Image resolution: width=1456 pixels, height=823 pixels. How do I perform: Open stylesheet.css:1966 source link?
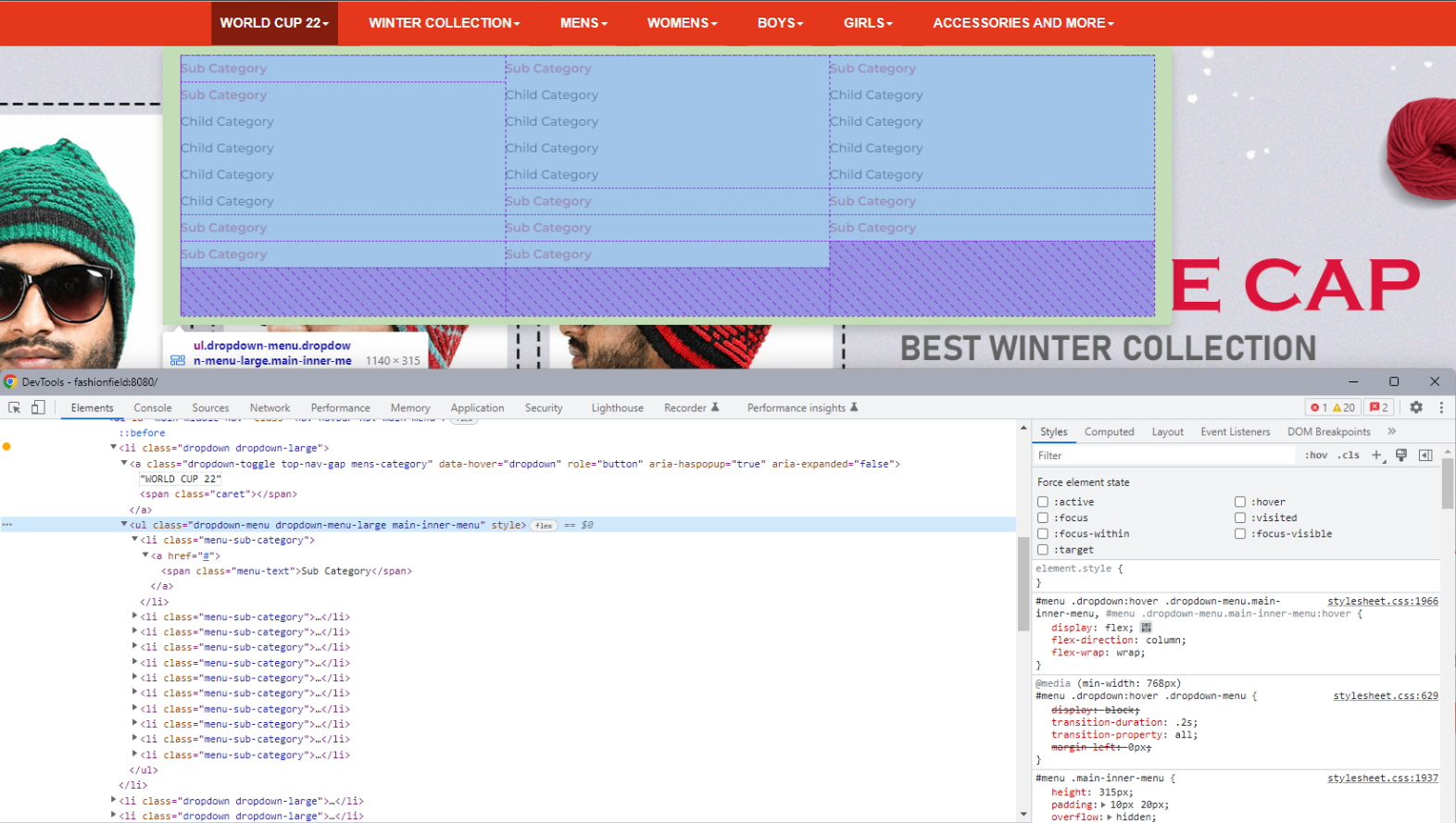pos(1383,601)
